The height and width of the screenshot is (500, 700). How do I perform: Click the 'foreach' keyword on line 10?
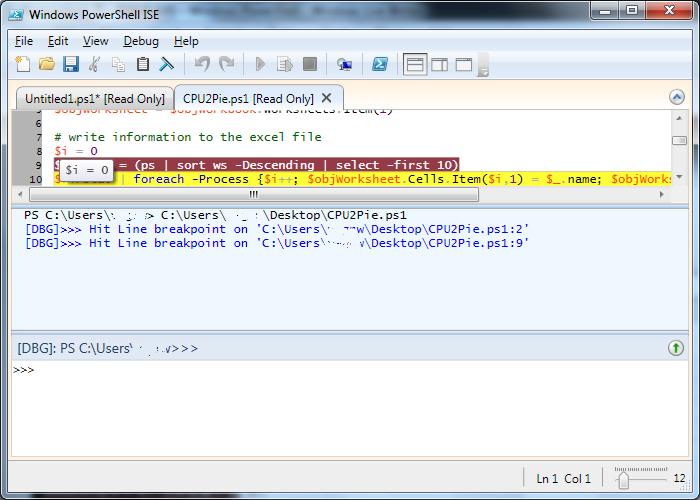tap(158, 179)
